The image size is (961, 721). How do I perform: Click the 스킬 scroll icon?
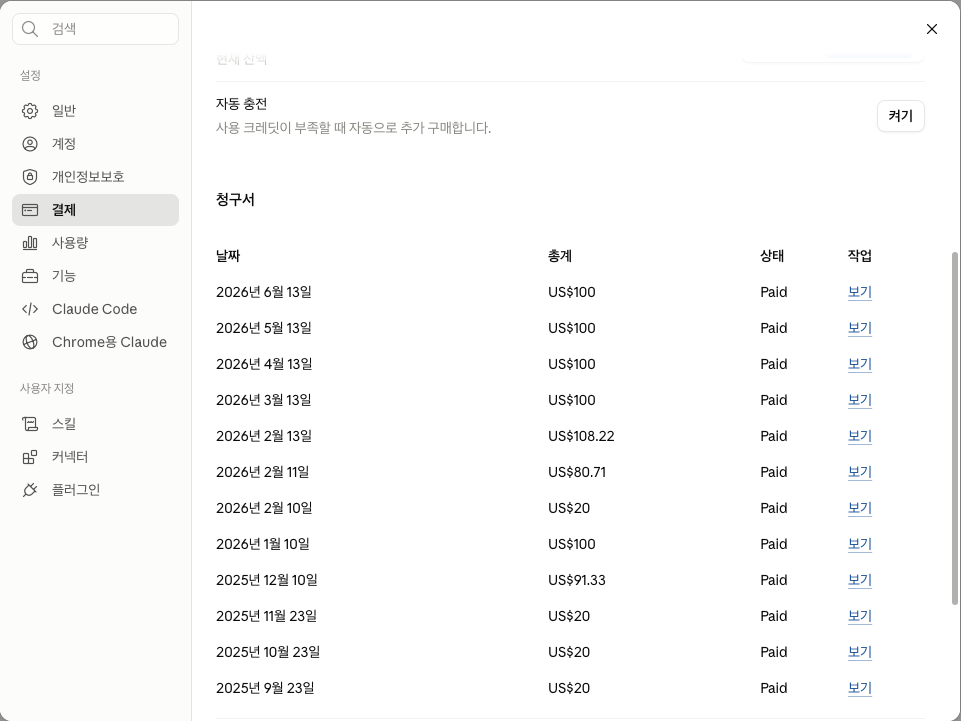(x=29, y=424)
